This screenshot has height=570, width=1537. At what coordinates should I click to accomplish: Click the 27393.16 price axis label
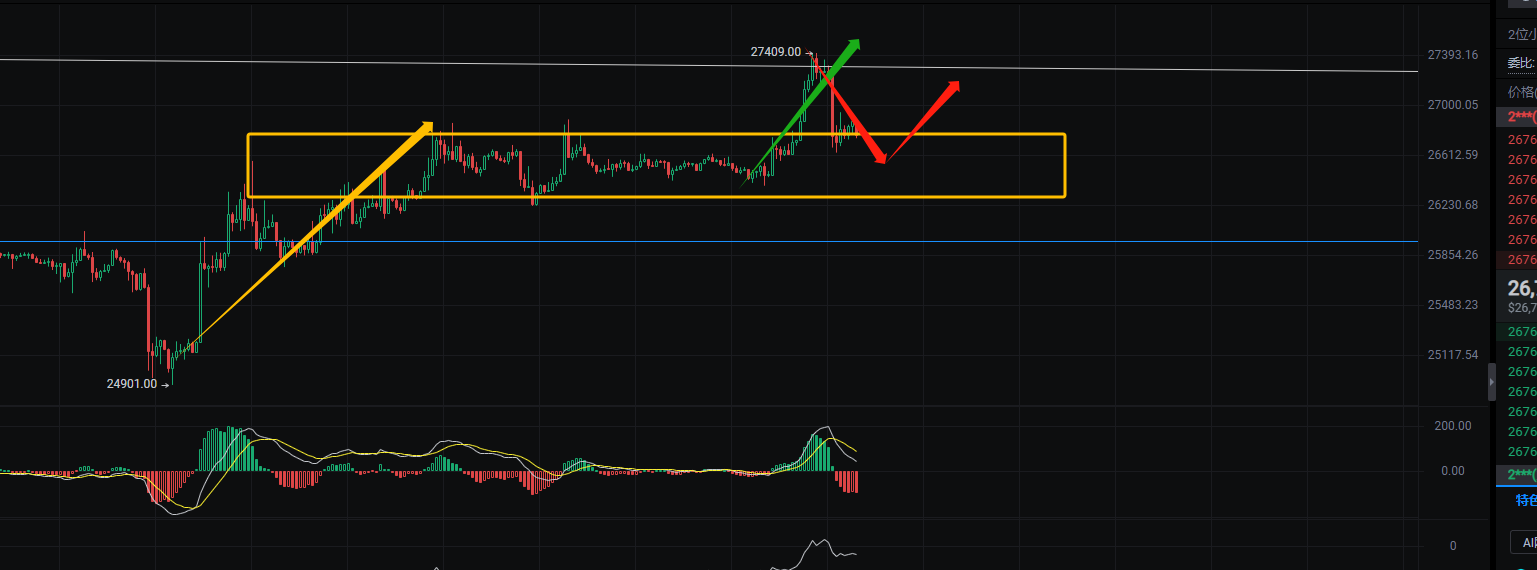1453,54
